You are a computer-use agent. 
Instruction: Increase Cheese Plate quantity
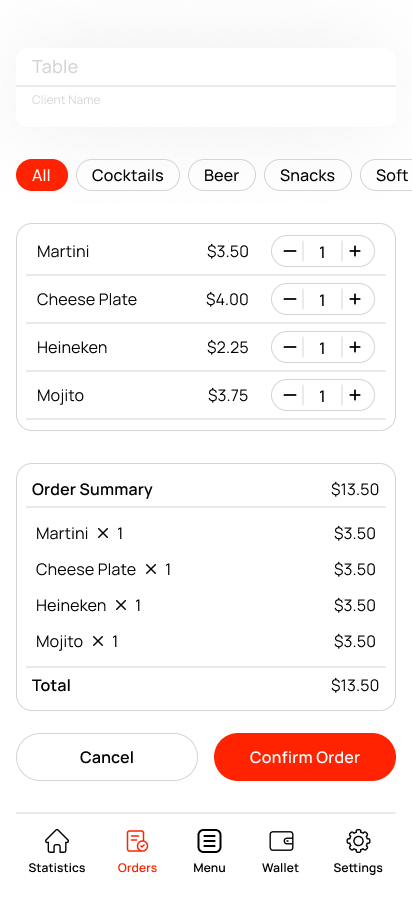[355, 299]
